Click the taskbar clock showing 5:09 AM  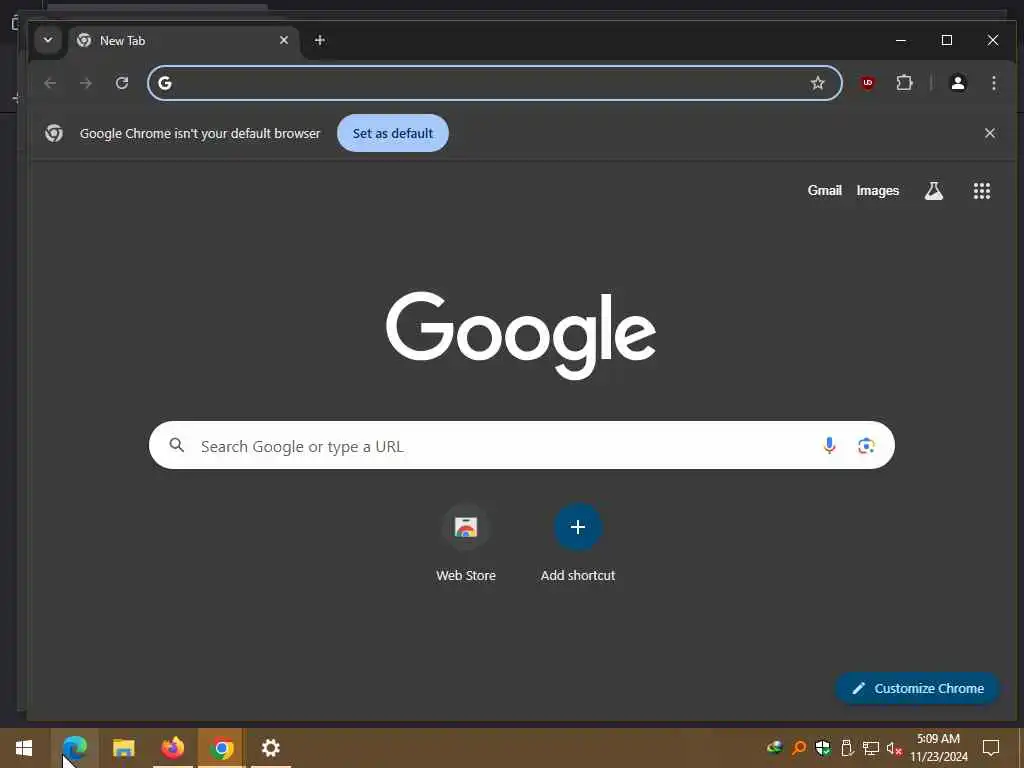[x=938, y=748]
